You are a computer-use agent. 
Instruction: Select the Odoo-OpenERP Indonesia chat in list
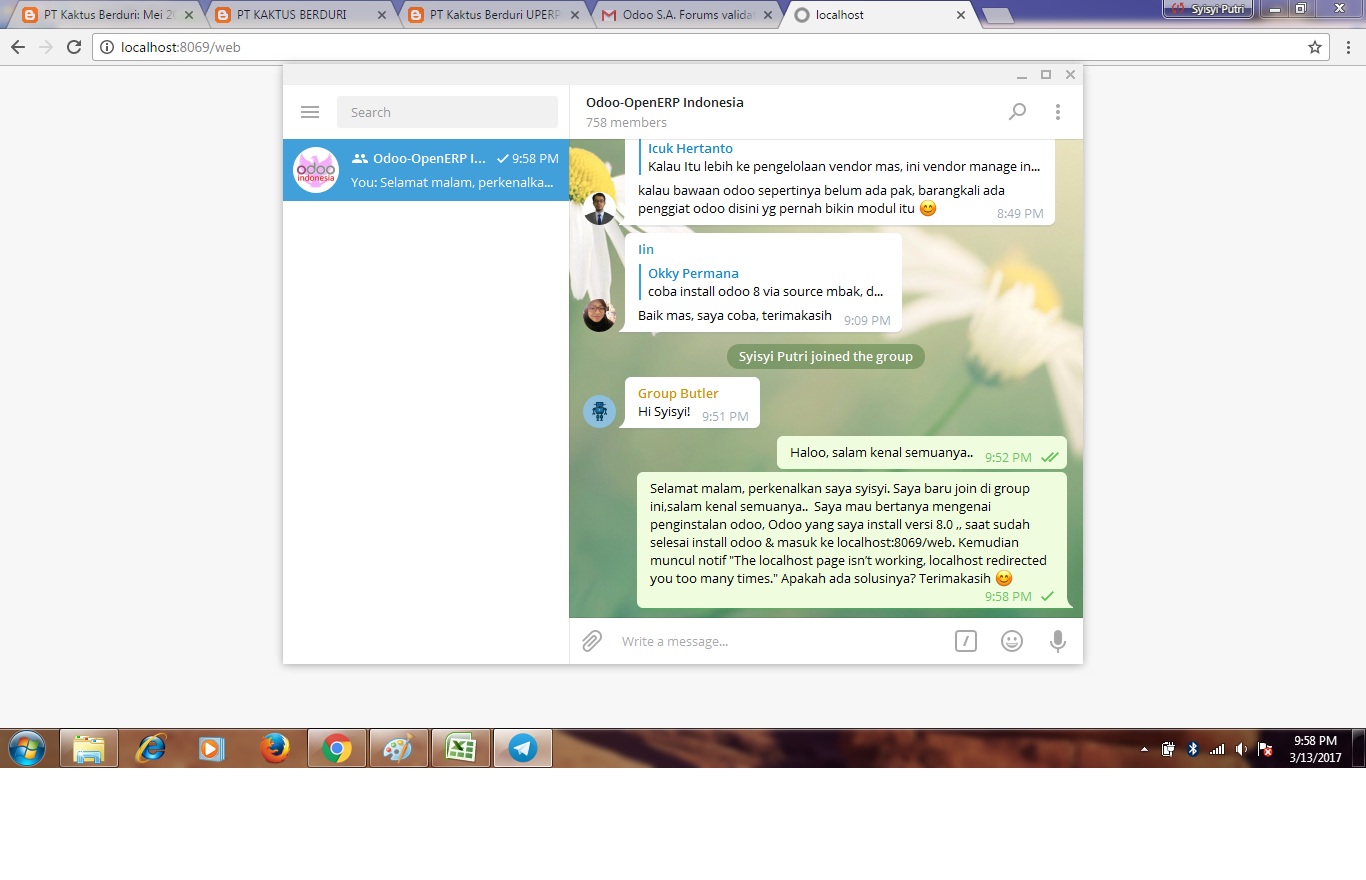point(426,170)
